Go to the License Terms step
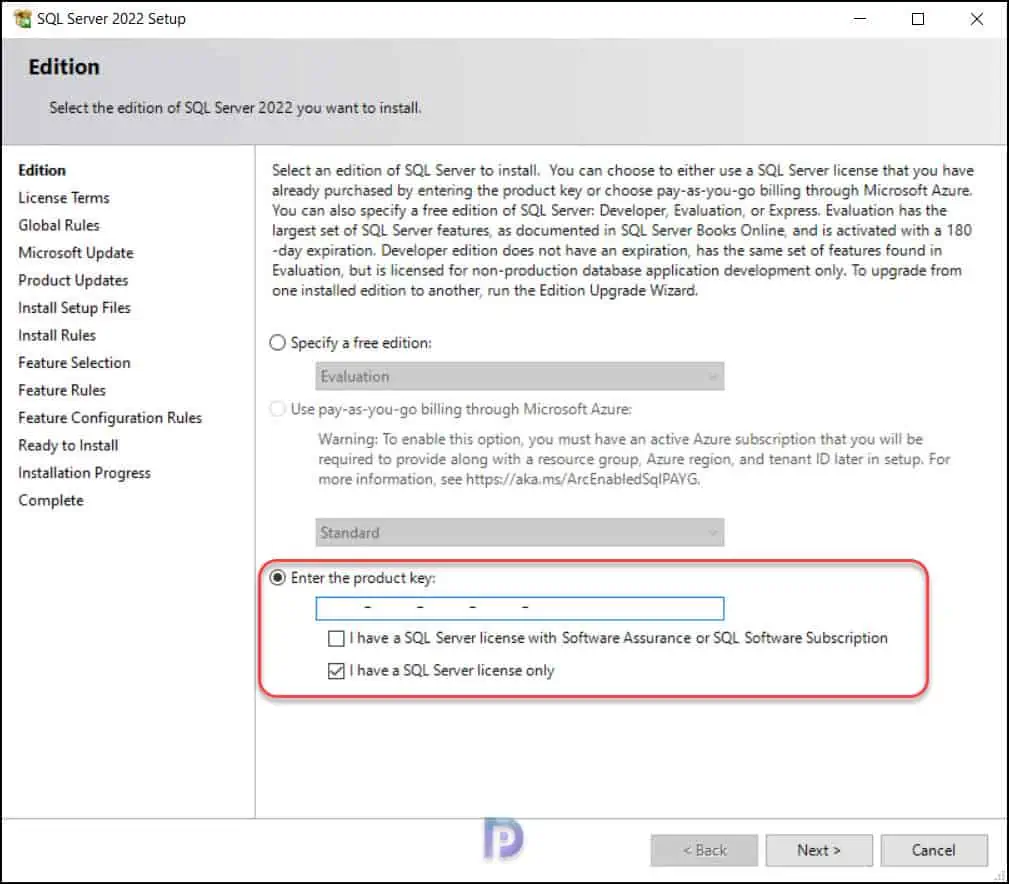Viewport: 1009px width, 884px height. (64, 198)
